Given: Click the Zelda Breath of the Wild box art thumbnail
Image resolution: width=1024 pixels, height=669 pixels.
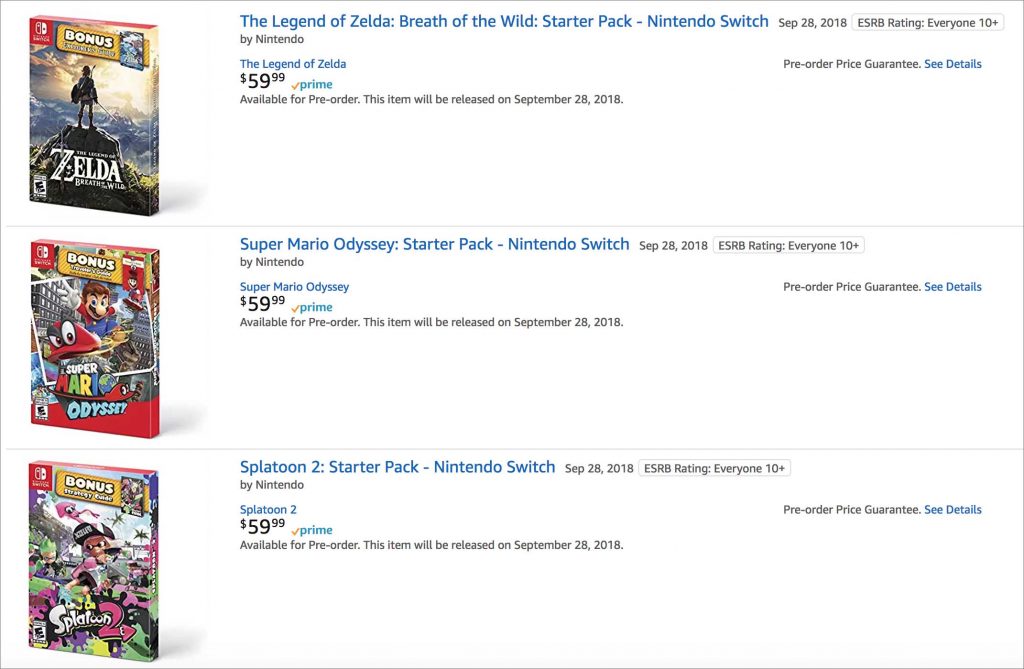Looking at the screenshot, I should pos(94,116).
